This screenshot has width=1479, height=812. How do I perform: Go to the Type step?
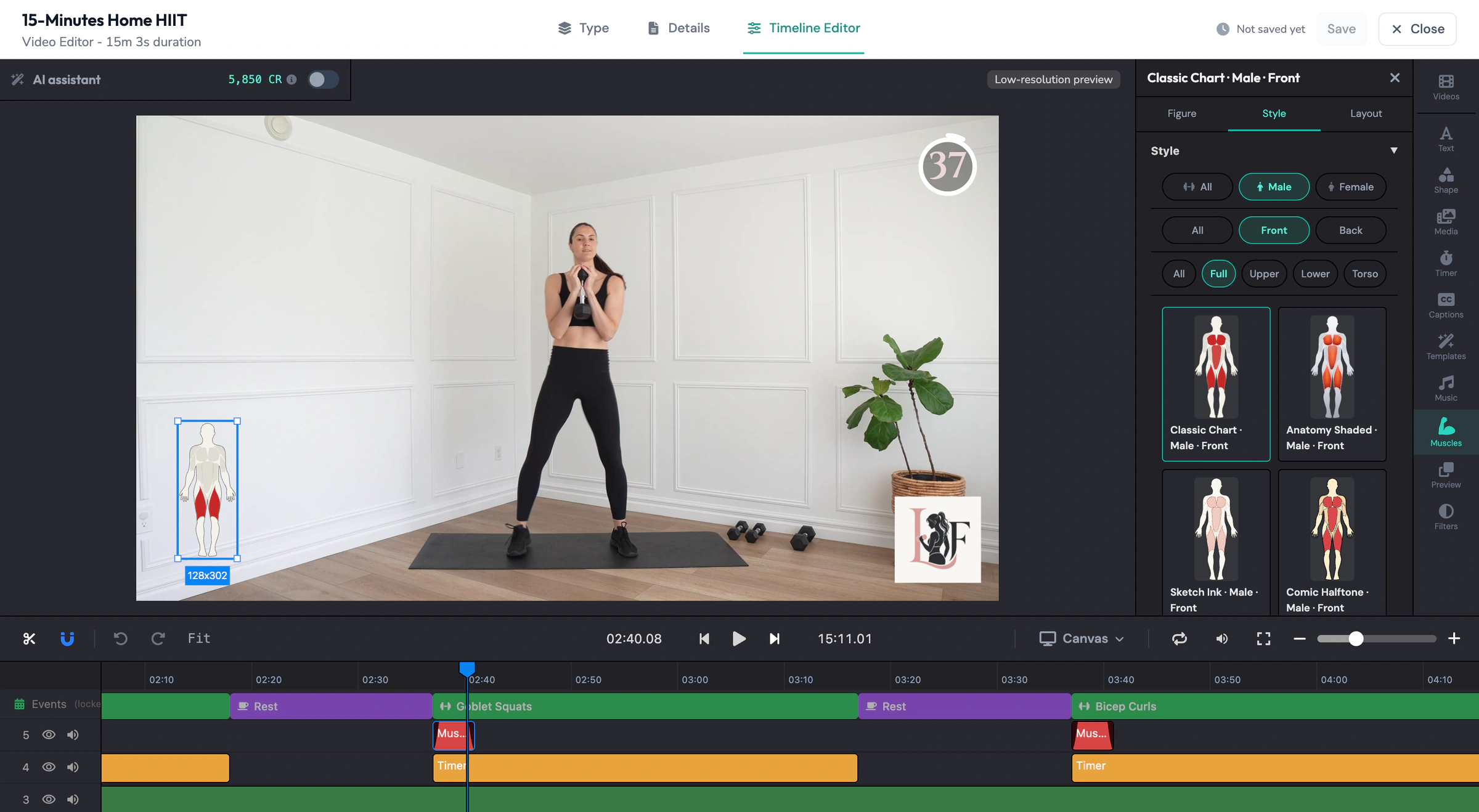point(583,28)
